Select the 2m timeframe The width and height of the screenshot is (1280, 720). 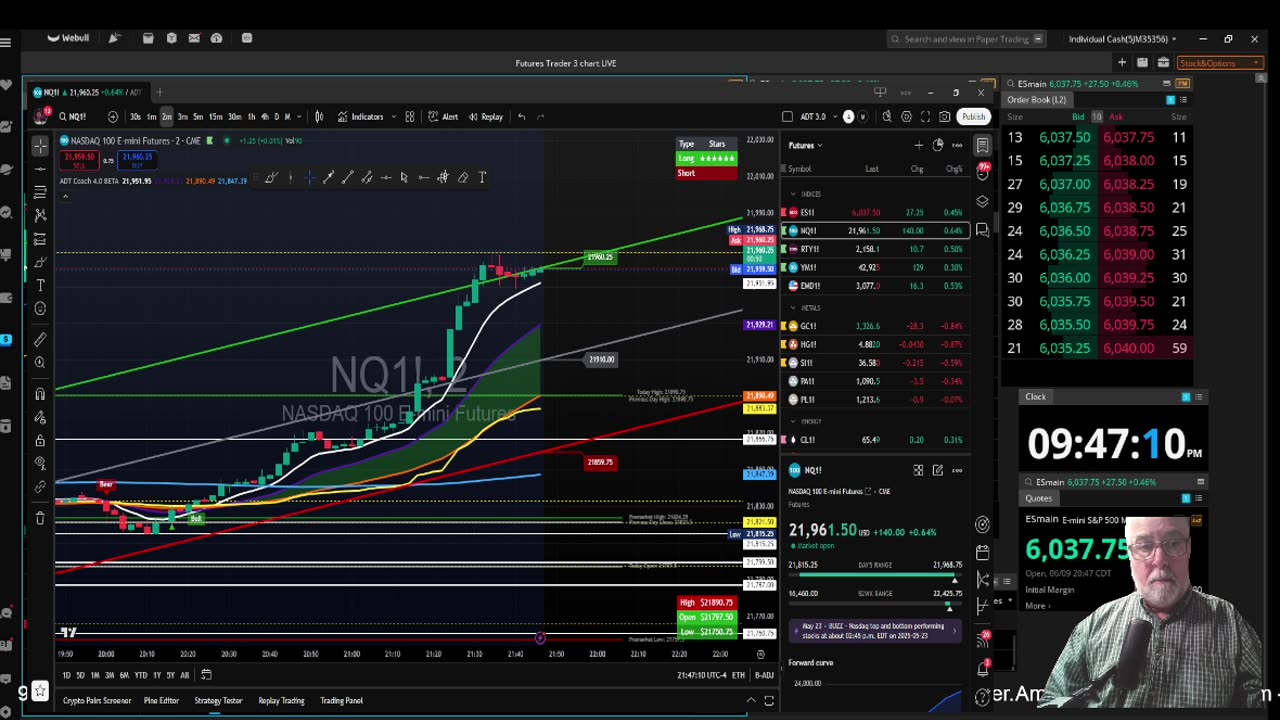pos(167,117)
